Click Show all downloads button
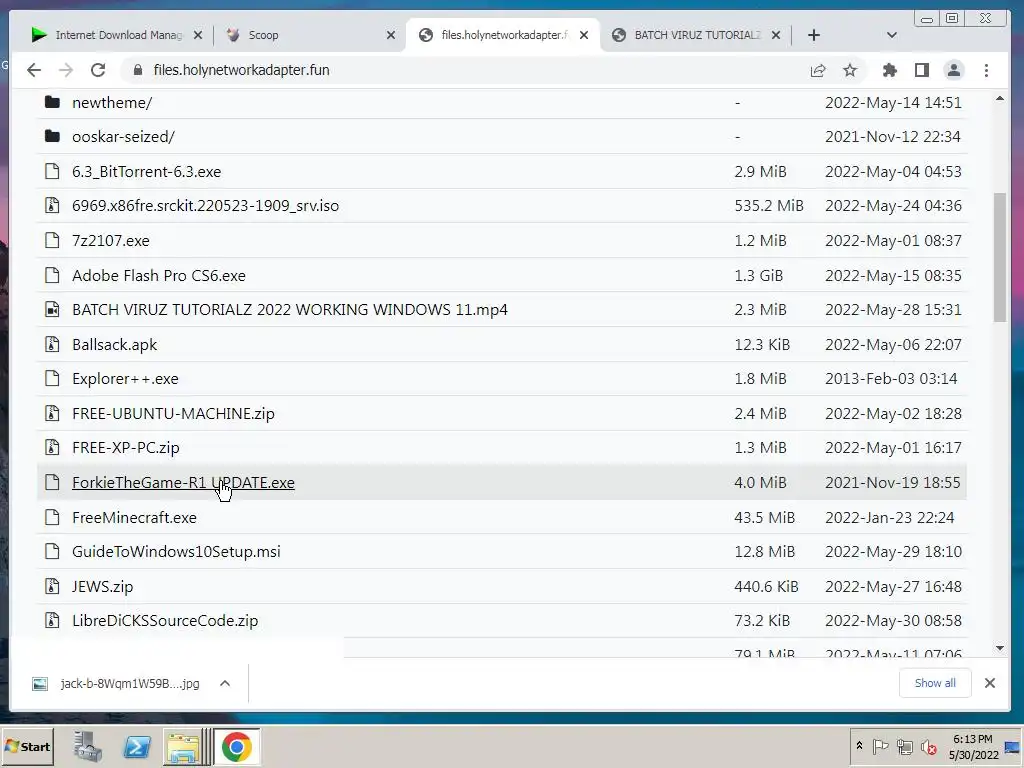 tap(935, 683)
